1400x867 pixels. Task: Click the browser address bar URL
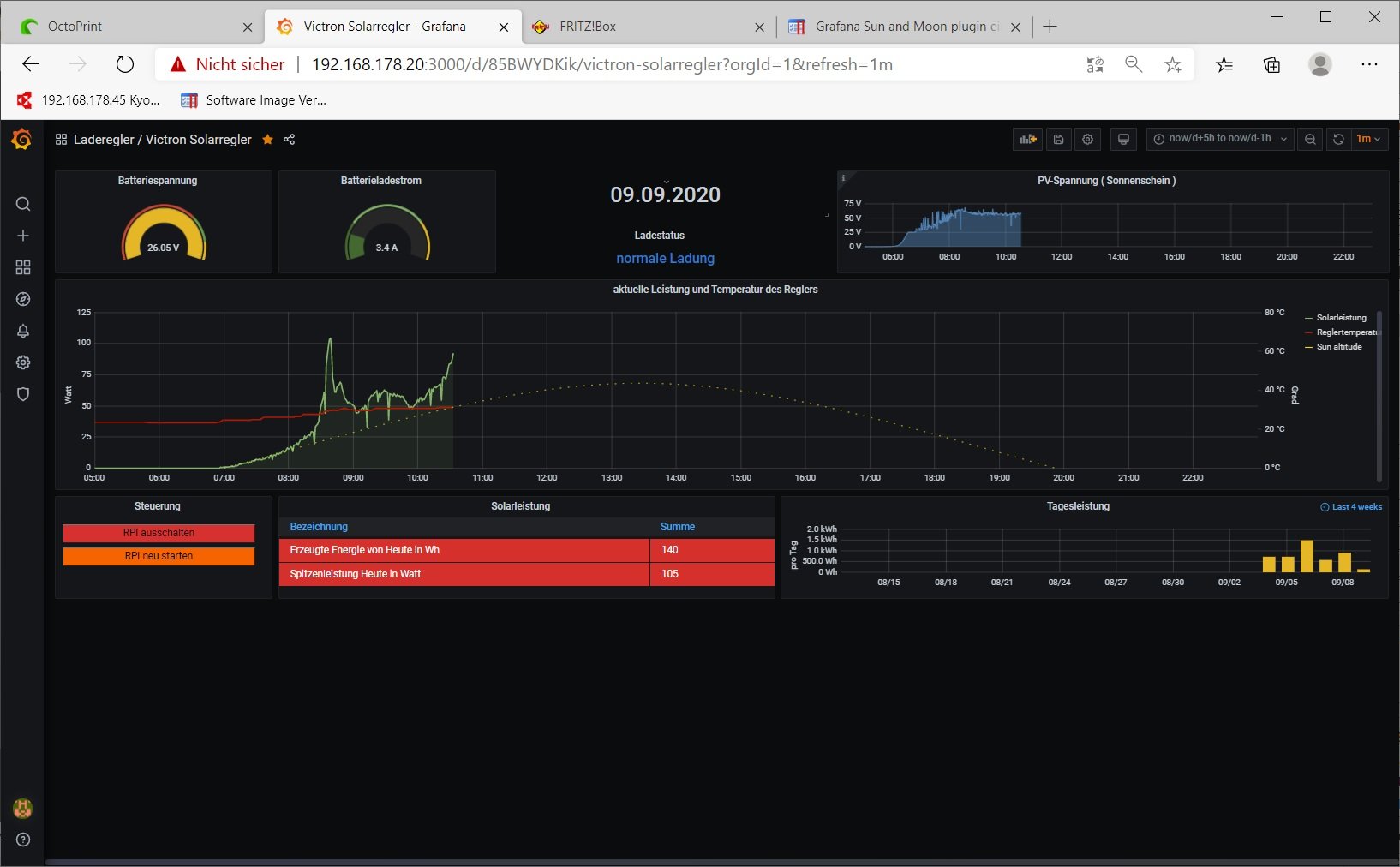tap(601, 64)
